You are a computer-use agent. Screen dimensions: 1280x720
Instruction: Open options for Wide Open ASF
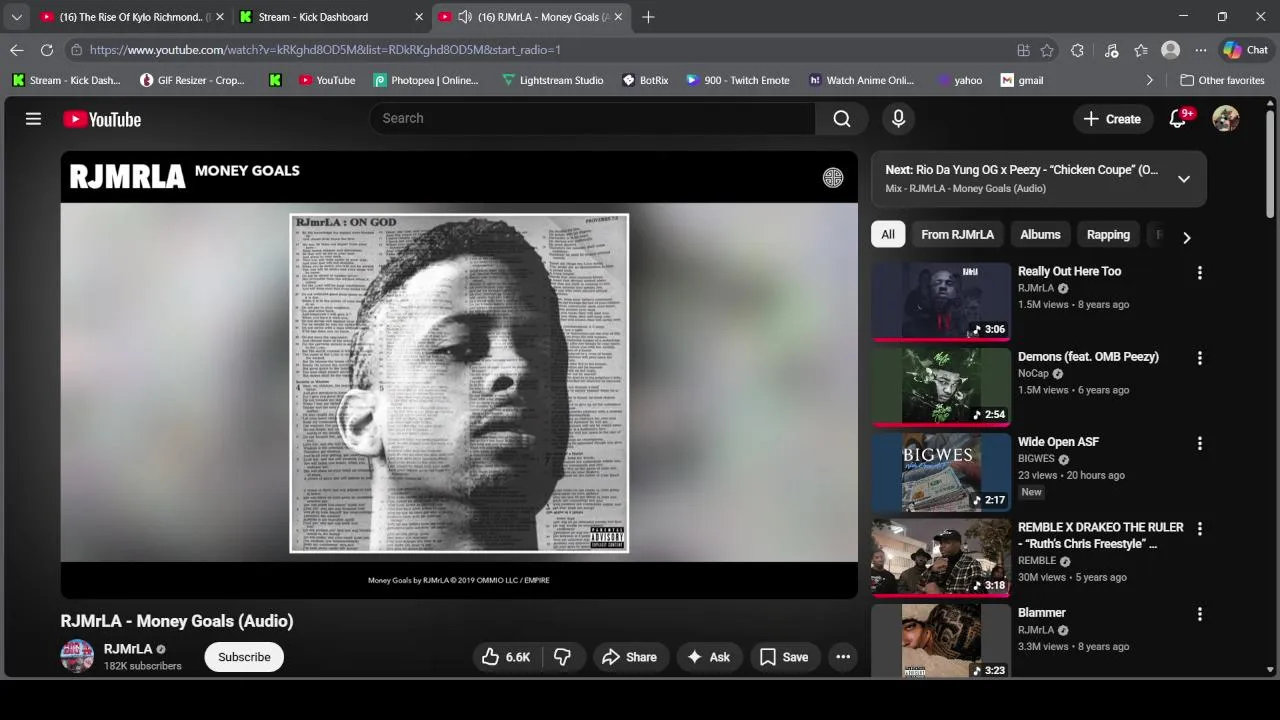(x=1200, y=443)
